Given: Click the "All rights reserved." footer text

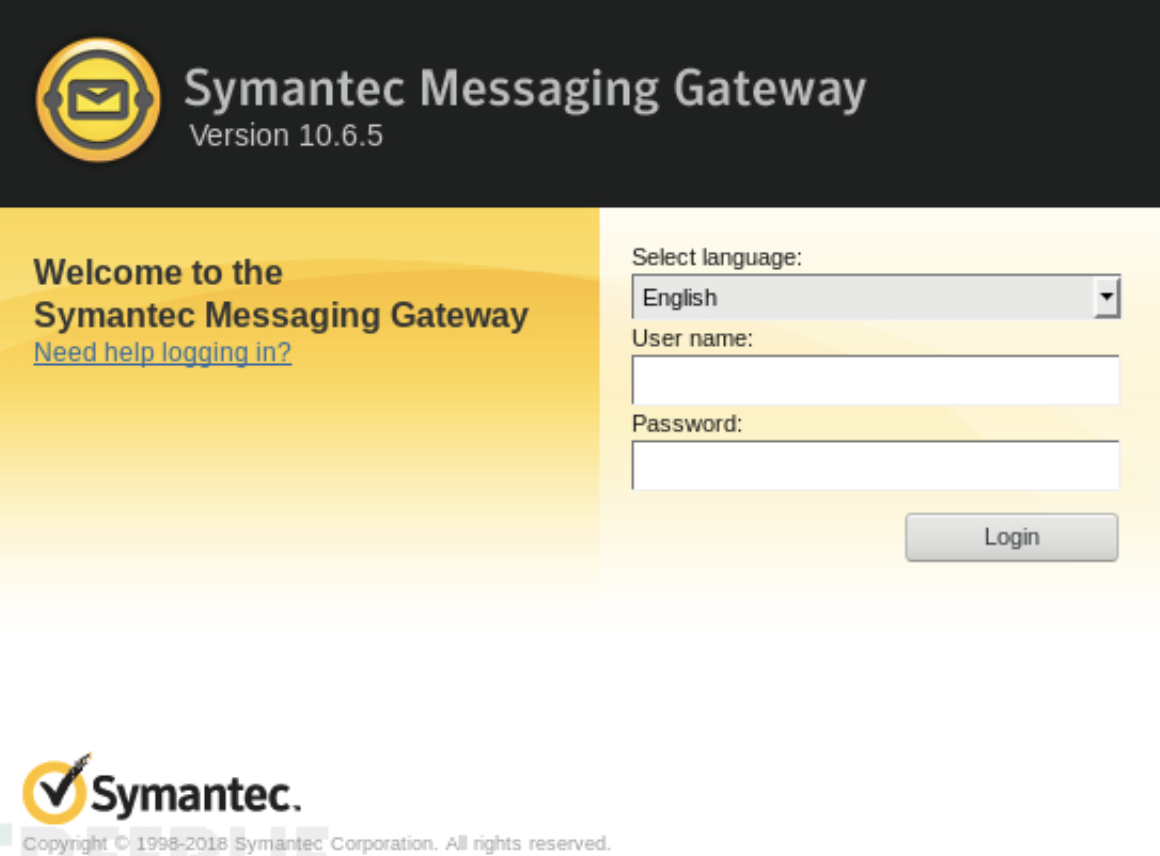Looking at the screenshot, I should pyautogui.click(x=527, y=844).
